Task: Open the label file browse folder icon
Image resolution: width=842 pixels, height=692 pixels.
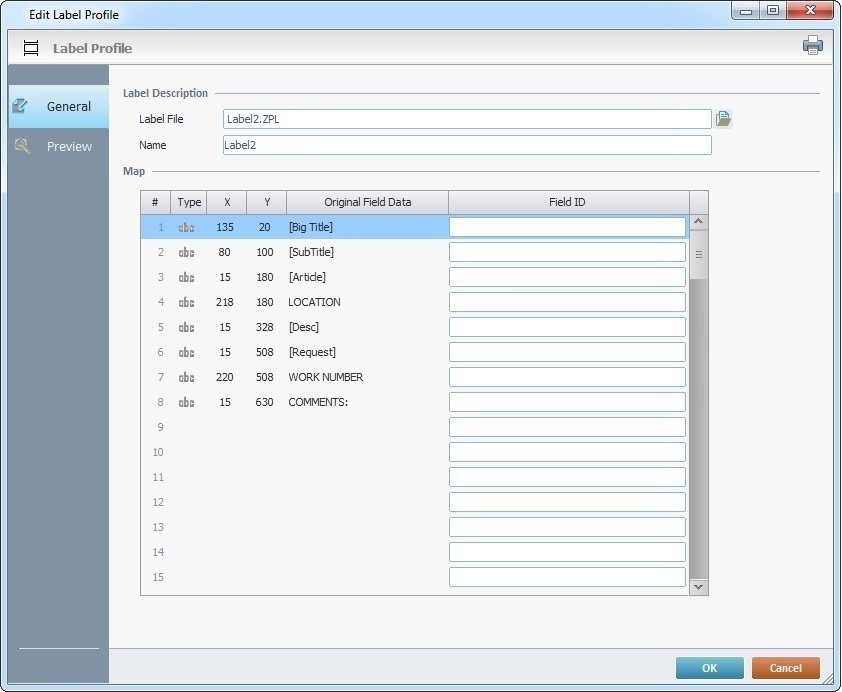Action: pyautogui.click(x=724, y=119)
